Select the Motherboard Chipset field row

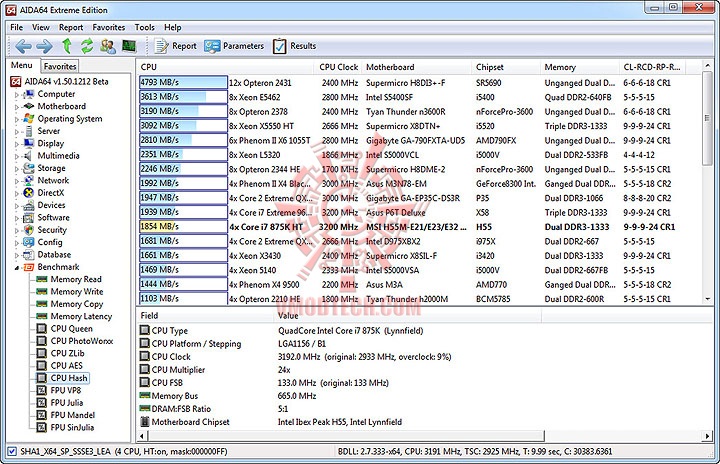[341, 422]
